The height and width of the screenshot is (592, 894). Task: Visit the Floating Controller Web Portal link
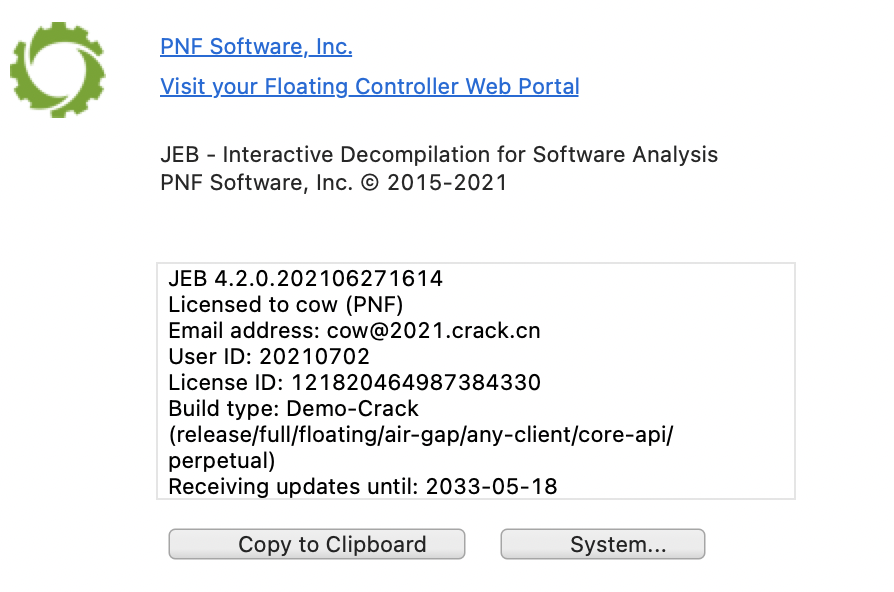pos(369,87)
